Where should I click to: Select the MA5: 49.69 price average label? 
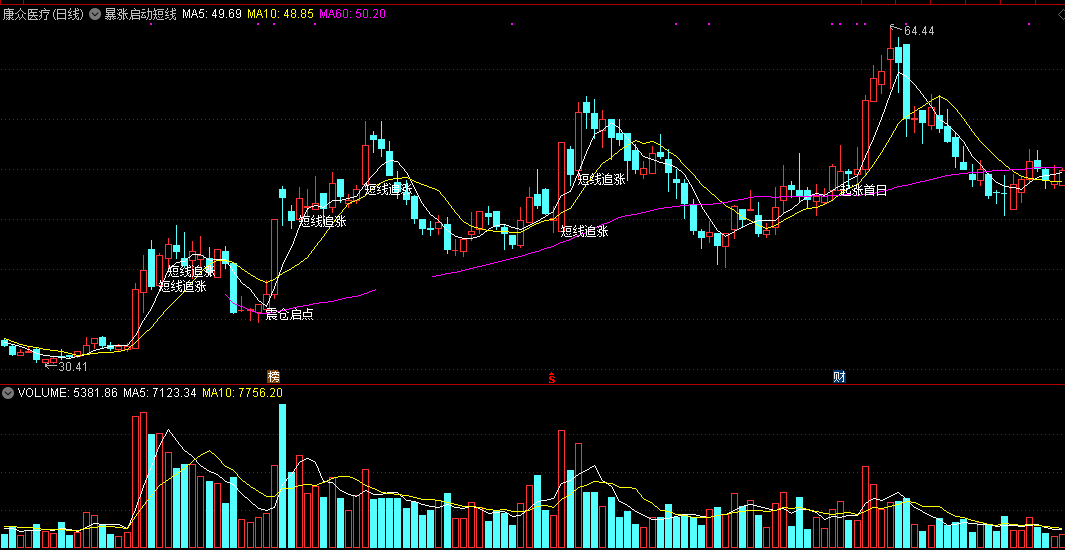[x=211, y=14]
